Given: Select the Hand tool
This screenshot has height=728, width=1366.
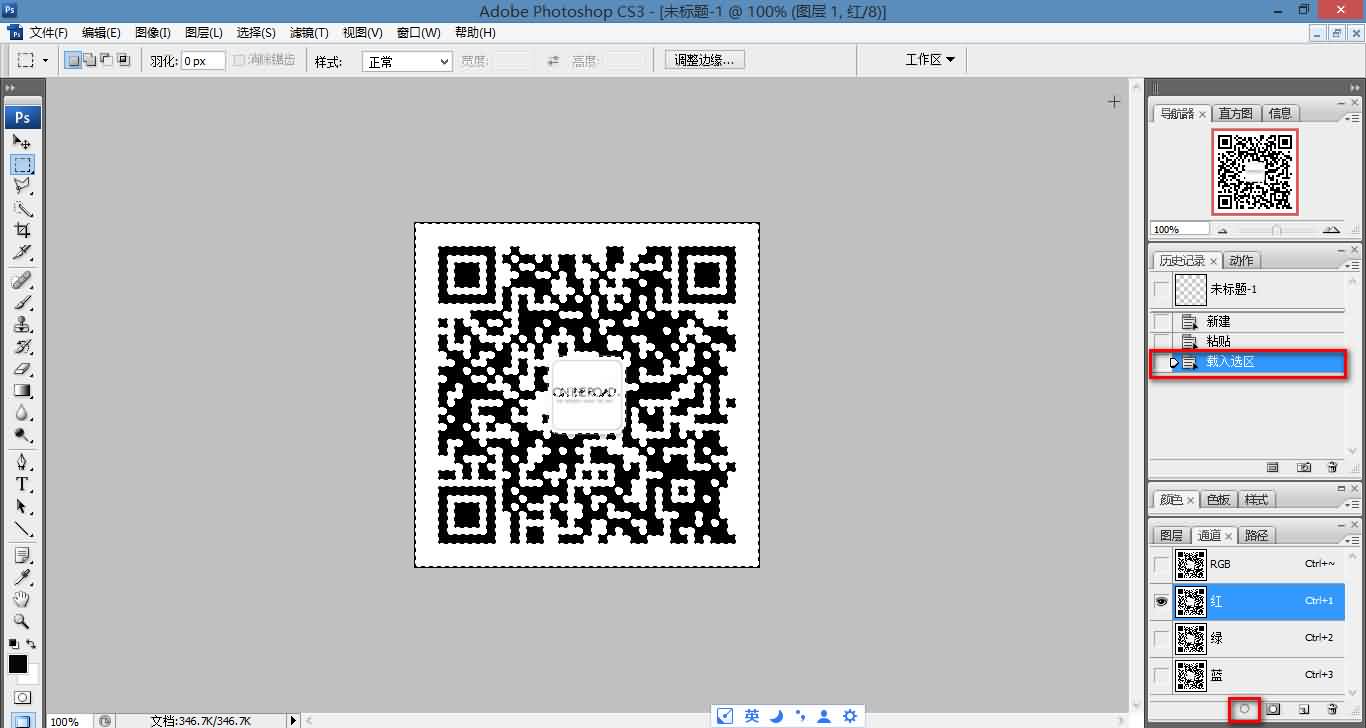Looking at the screenshot, I should click(23, 599).
